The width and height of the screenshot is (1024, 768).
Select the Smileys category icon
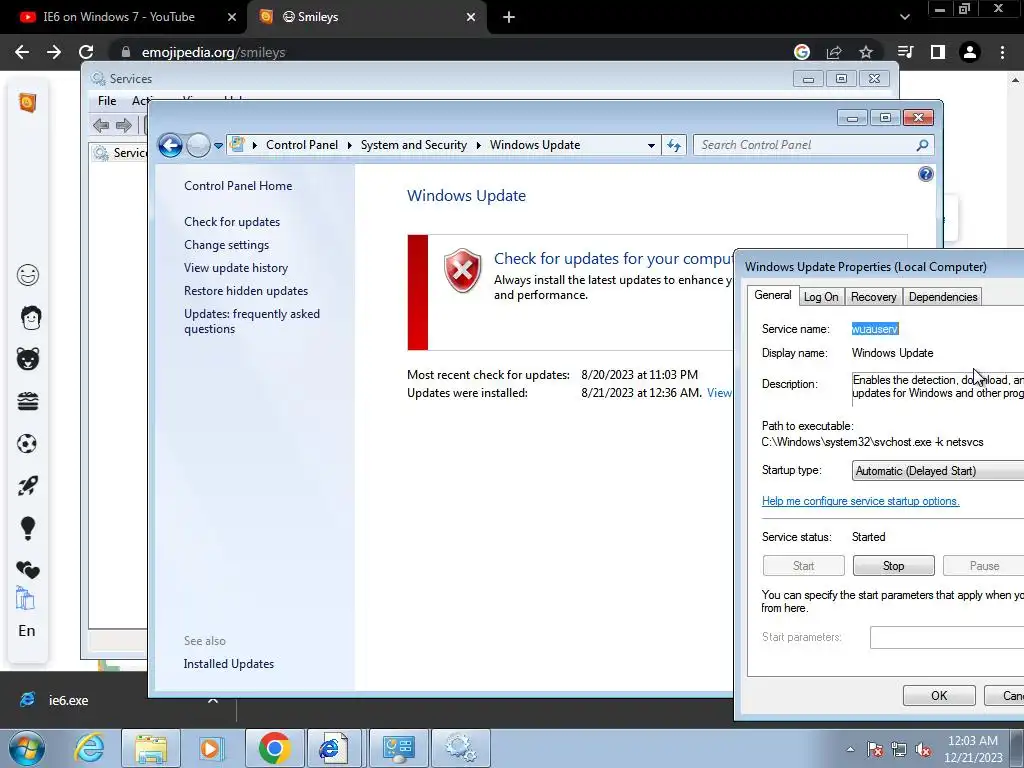[27, 275]
